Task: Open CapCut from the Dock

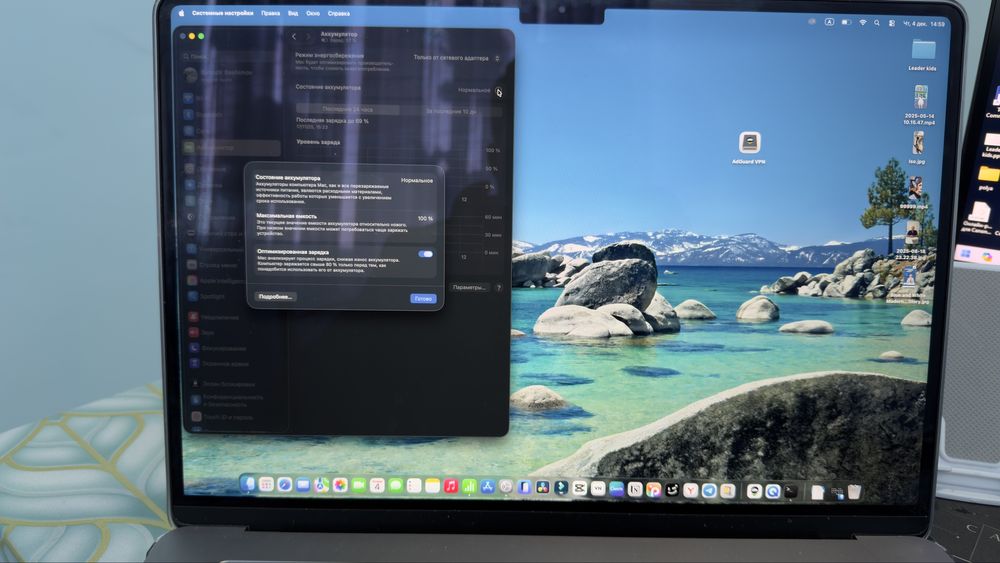Action: [x=580, y=488]
